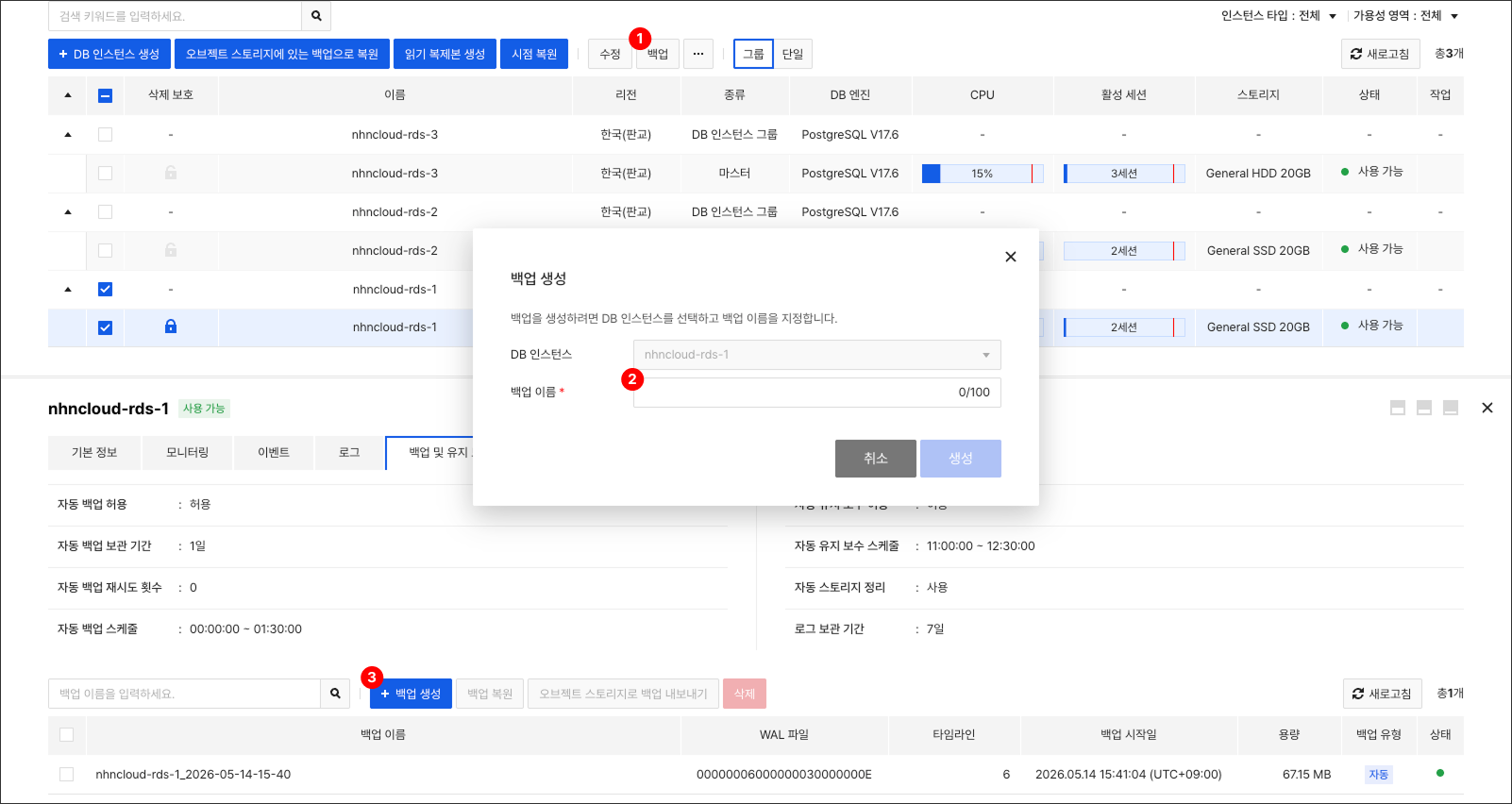Click restore from object storage backup button
The image size is (1512, 804).
pos(282,54)
